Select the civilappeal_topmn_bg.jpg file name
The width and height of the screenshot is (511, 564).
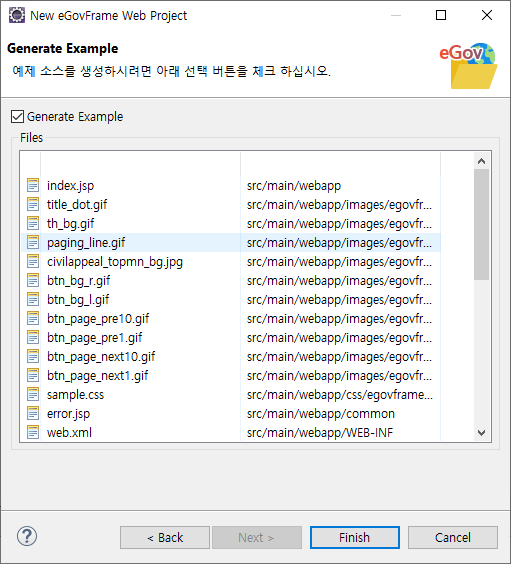(x=115, y=262)
